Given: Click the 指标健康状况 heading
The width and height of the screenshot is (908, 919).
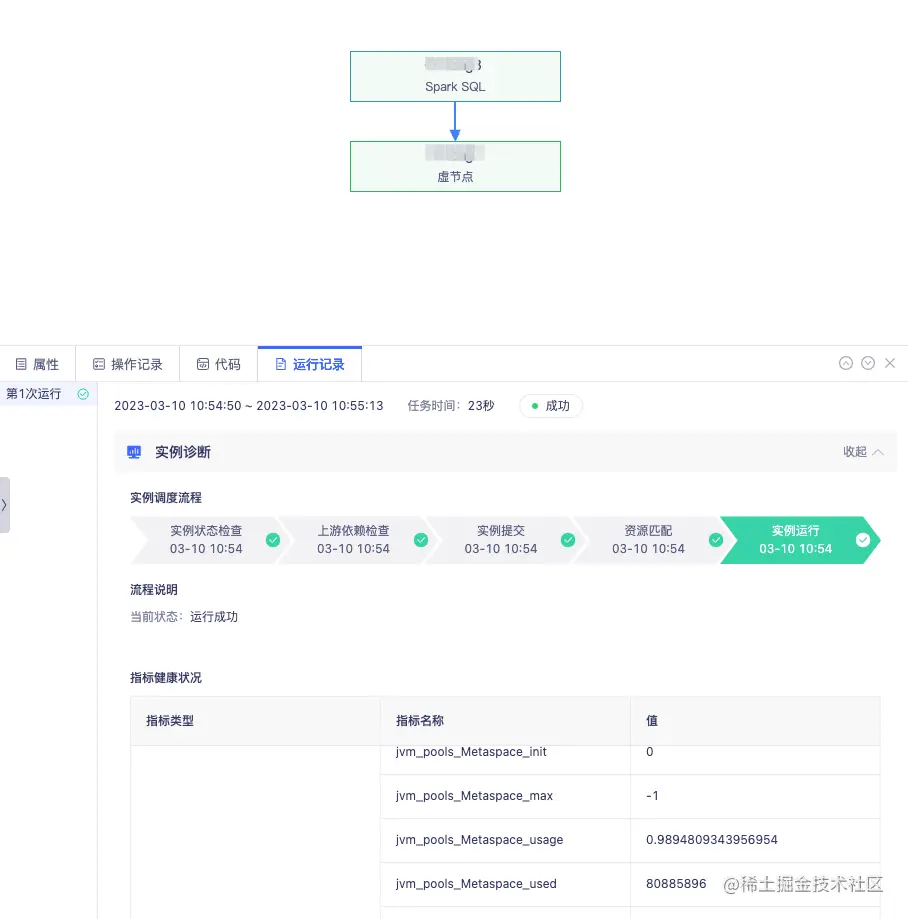Looking at the screenshot, I should [x=166, y=678].
